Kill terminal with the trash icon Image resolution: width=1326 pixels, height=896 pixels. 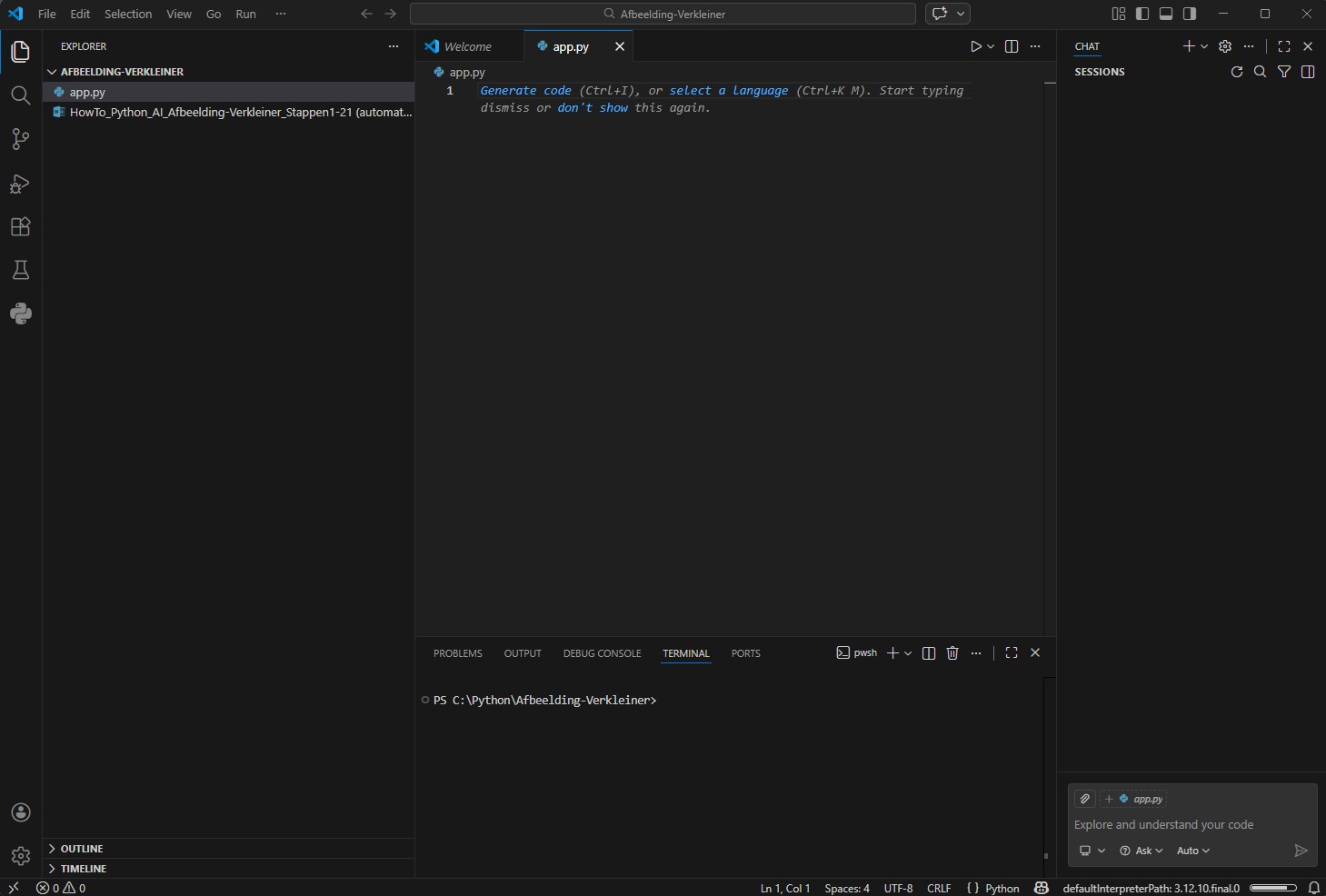(x=952, y=653)
